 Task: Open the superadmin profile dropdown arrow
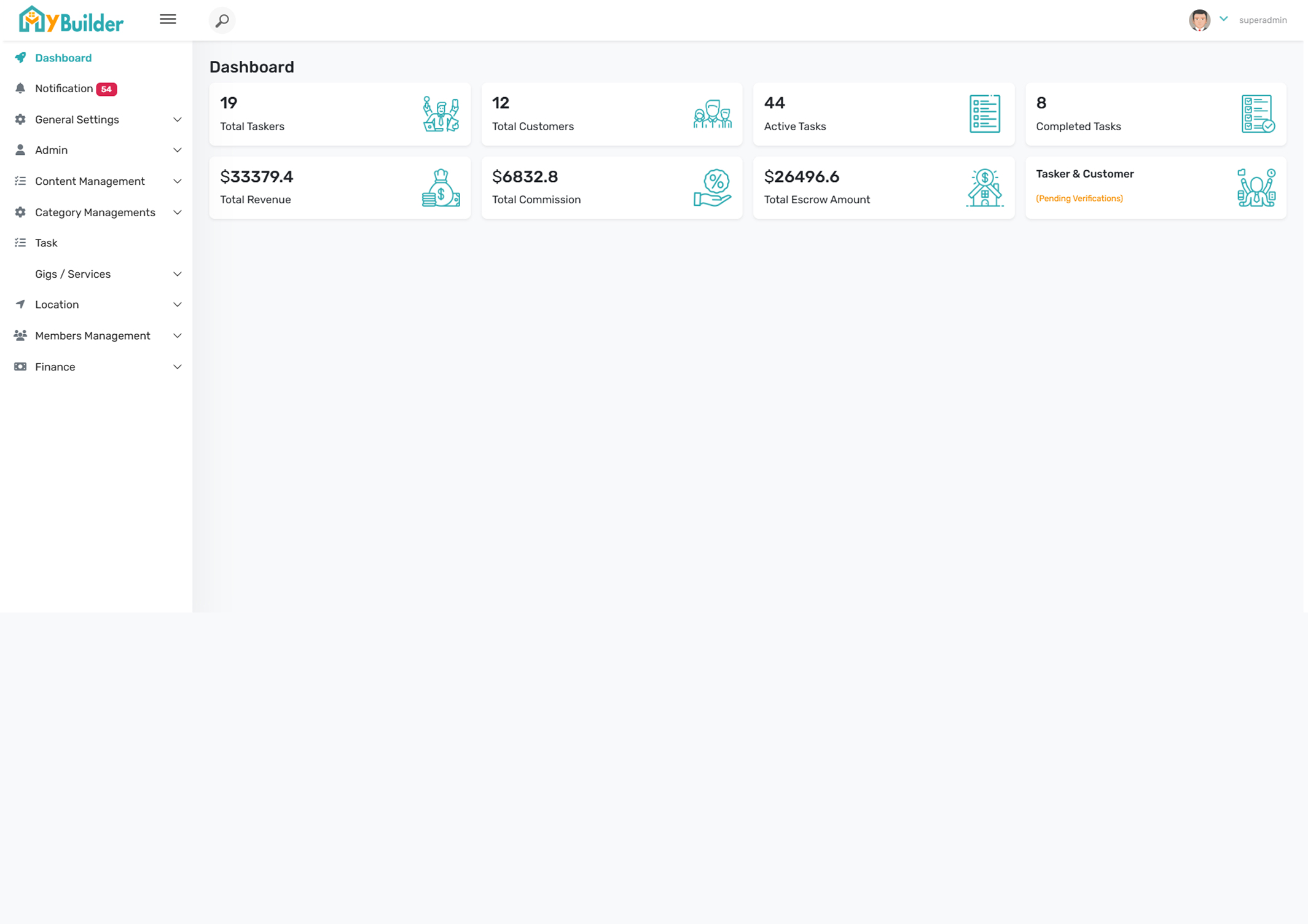click(1223, 19)
